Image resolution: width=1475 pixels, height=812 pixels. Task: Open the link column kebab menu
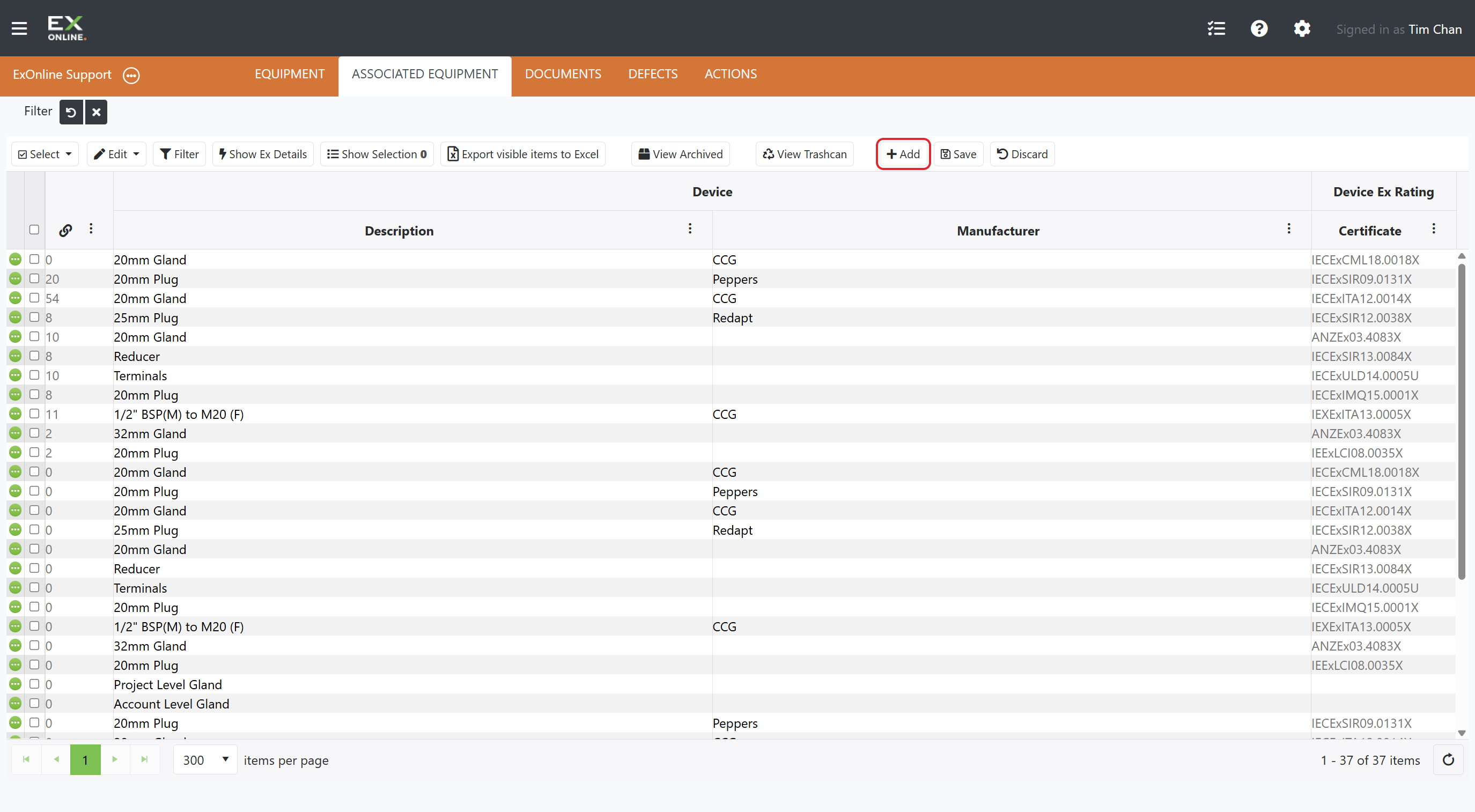point(91,229)
